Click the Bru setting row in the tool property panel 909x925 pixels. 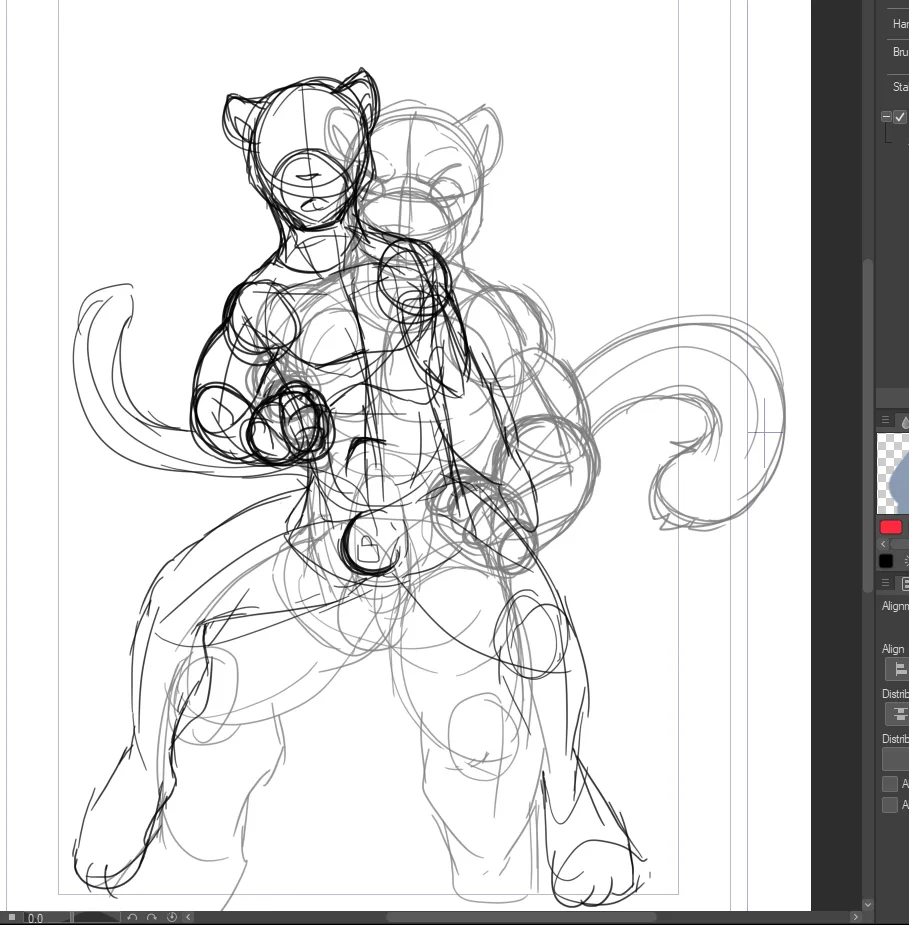coord(898,52)
